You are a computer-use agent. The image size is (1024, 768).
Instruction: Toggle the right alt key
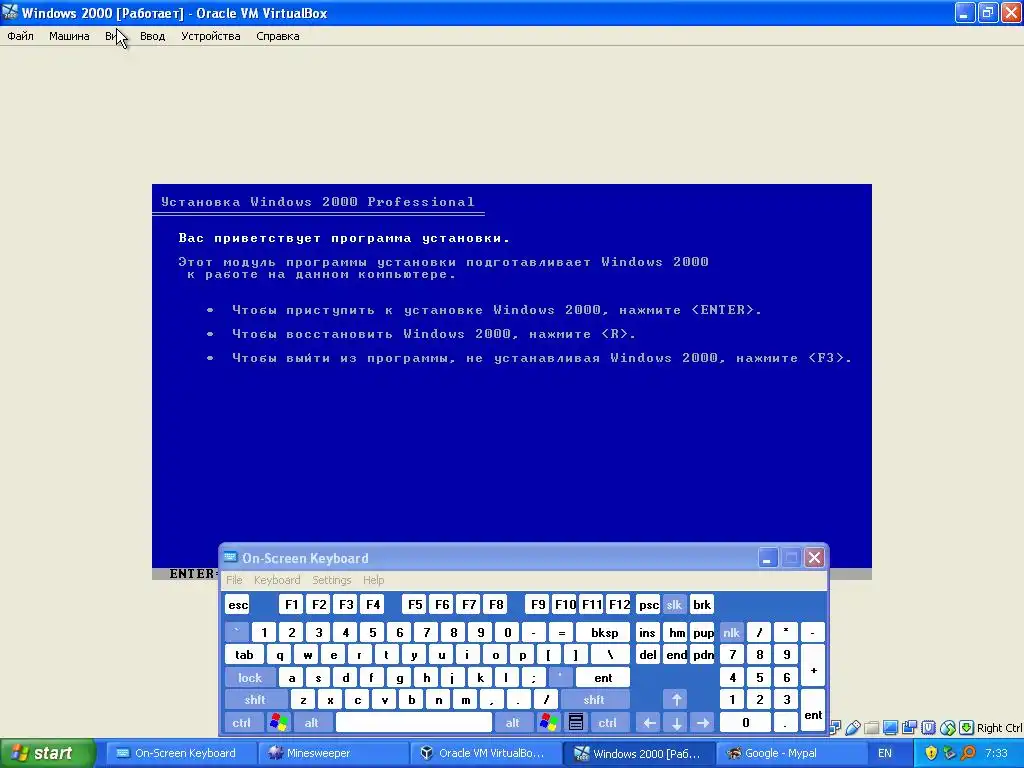click(x=513, y=722)
